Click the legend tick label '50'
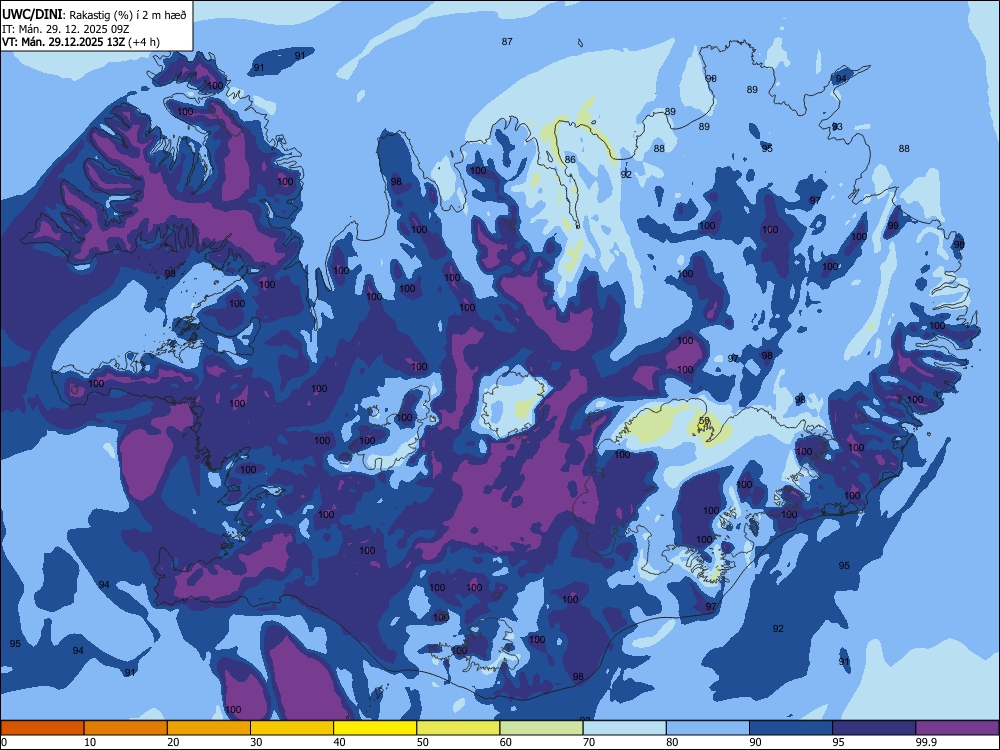The image size is (1000, 750). 422,742
